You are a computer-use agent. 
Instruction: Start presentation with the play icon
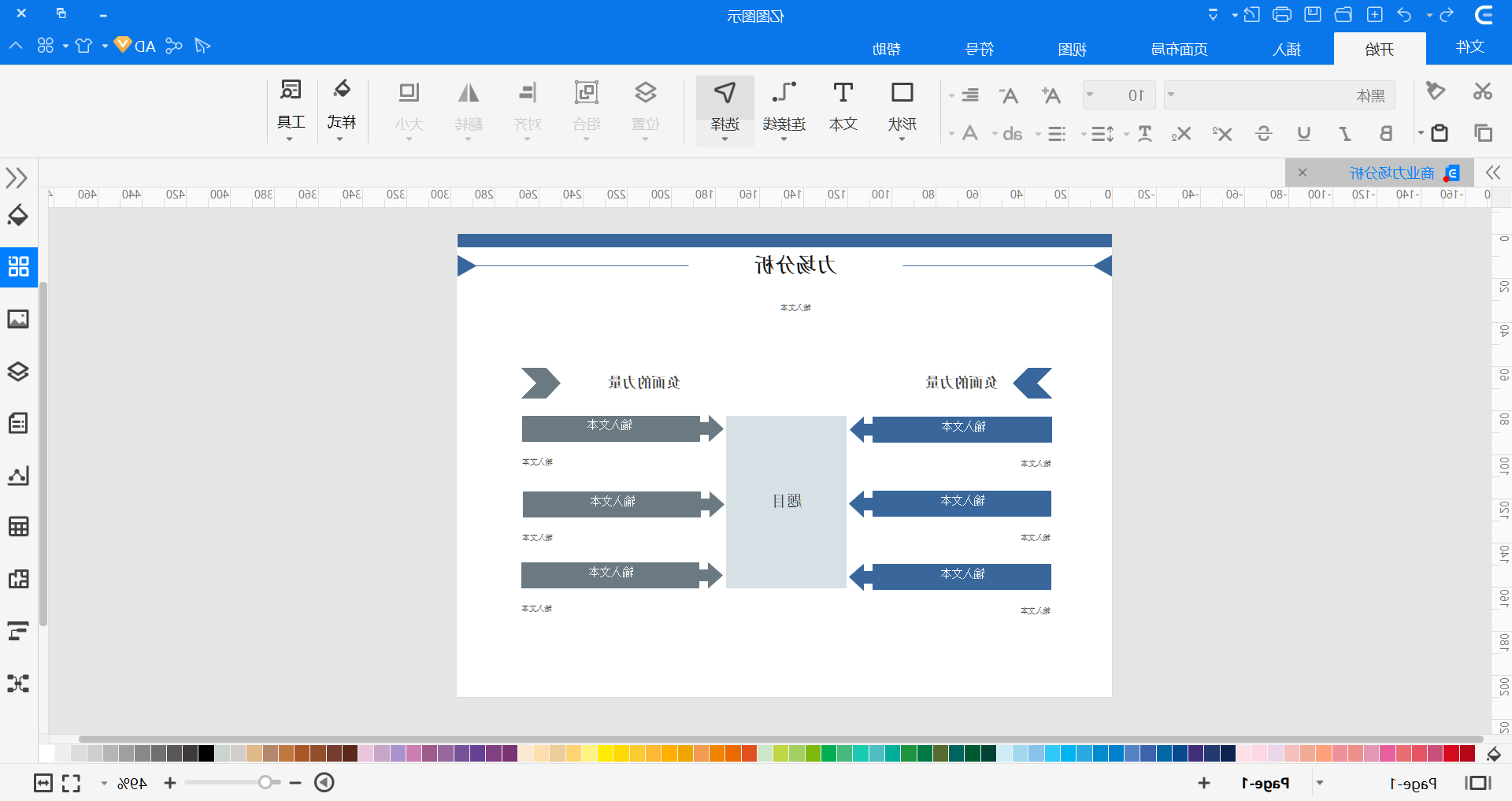[324, 783]
